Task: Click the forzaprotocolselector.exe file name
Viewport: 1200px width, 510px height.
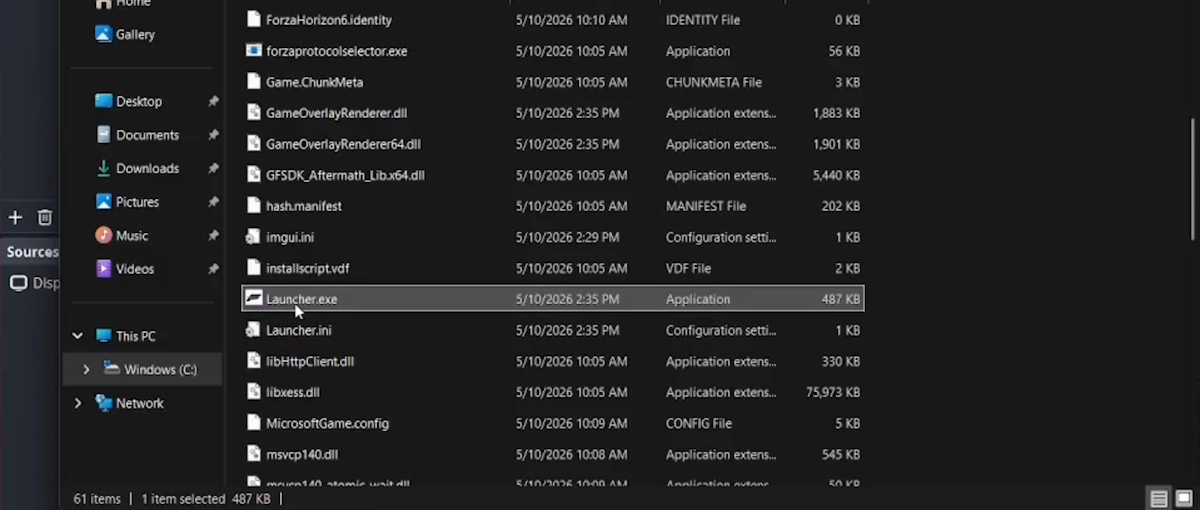Action: (336, 51)
